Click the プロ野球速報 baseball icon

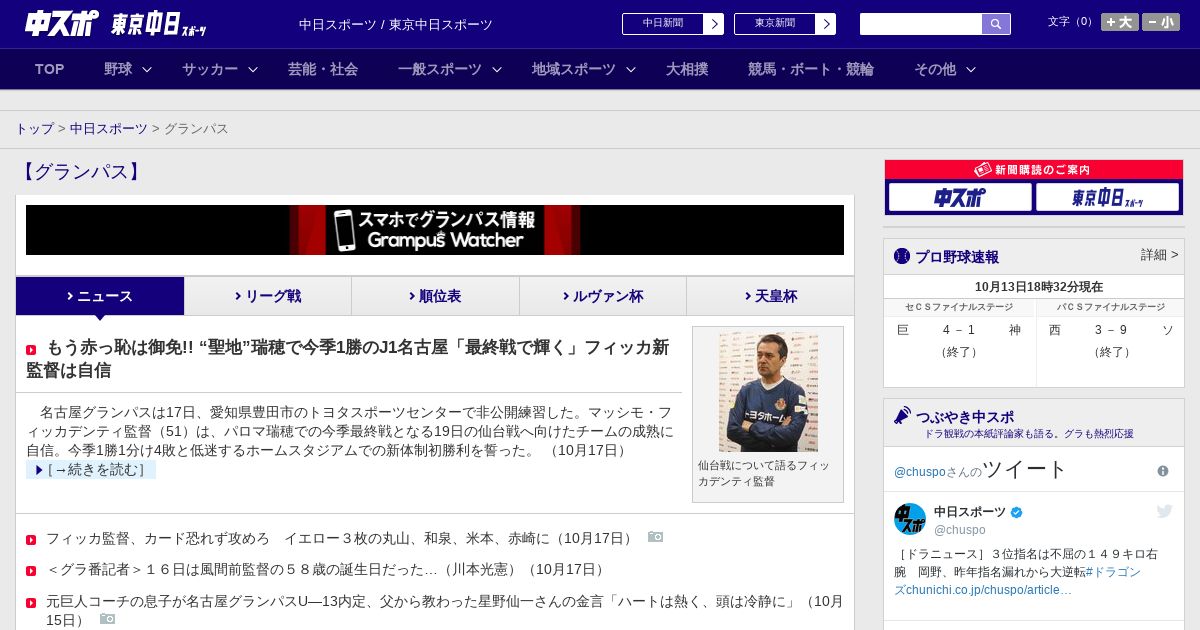coord(902,256)
